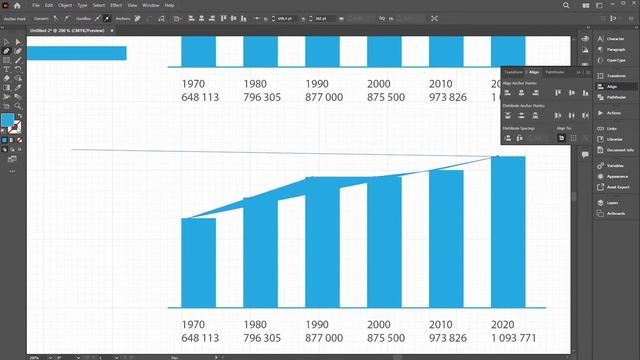Open the workspace switcher dropdown
The height and width of the screenshot is (360, 640).
pos(599,5)
